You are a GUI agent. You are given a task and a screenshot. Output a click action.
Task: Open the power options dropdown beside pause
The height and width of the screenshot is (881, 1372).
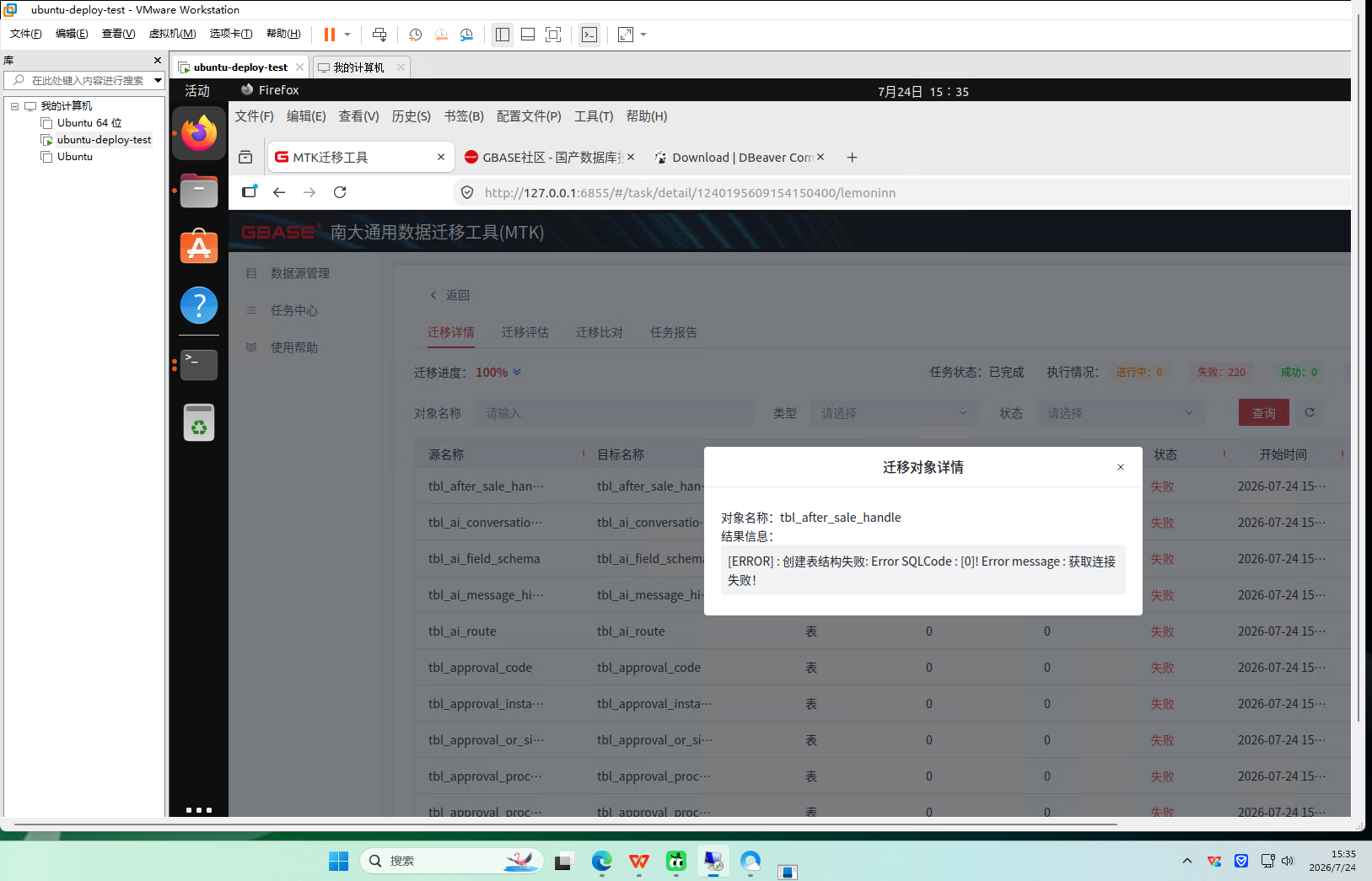coord(347,35)
